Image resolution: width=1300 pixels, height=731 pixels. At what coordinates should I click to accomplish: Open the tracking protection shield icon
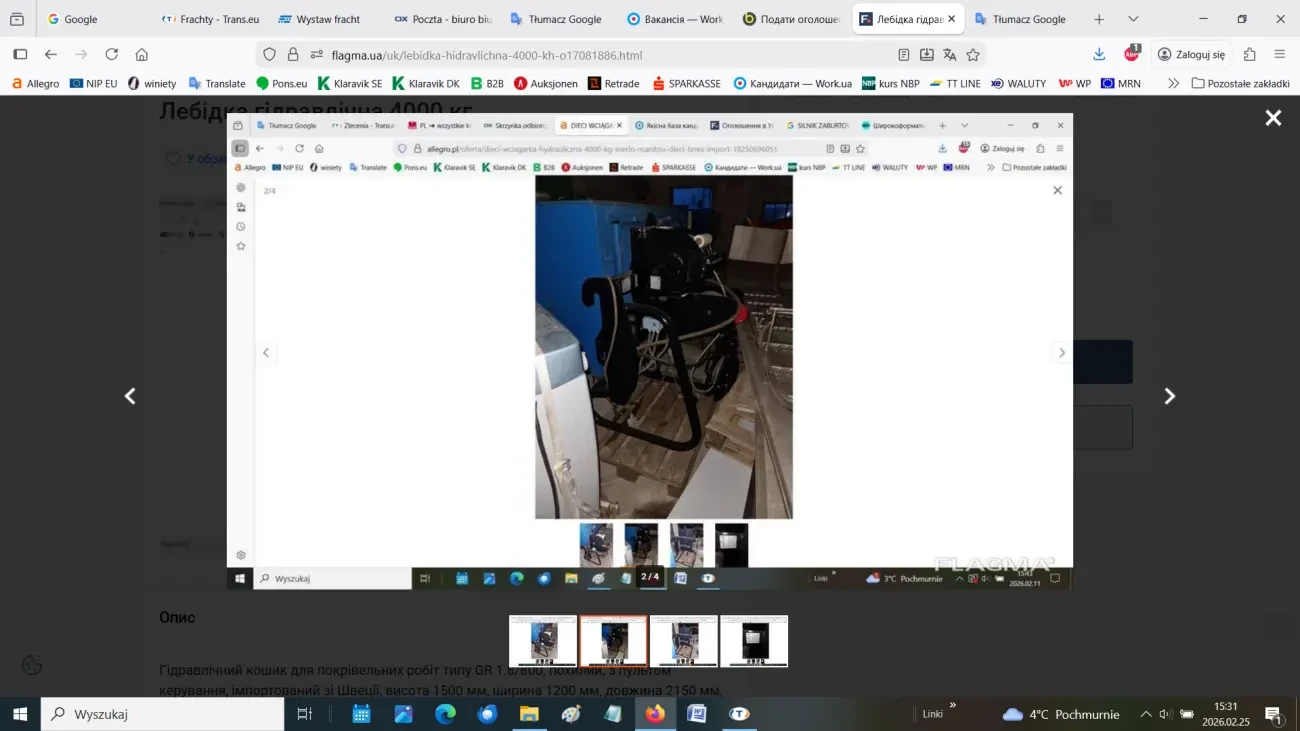click(269, 55)
